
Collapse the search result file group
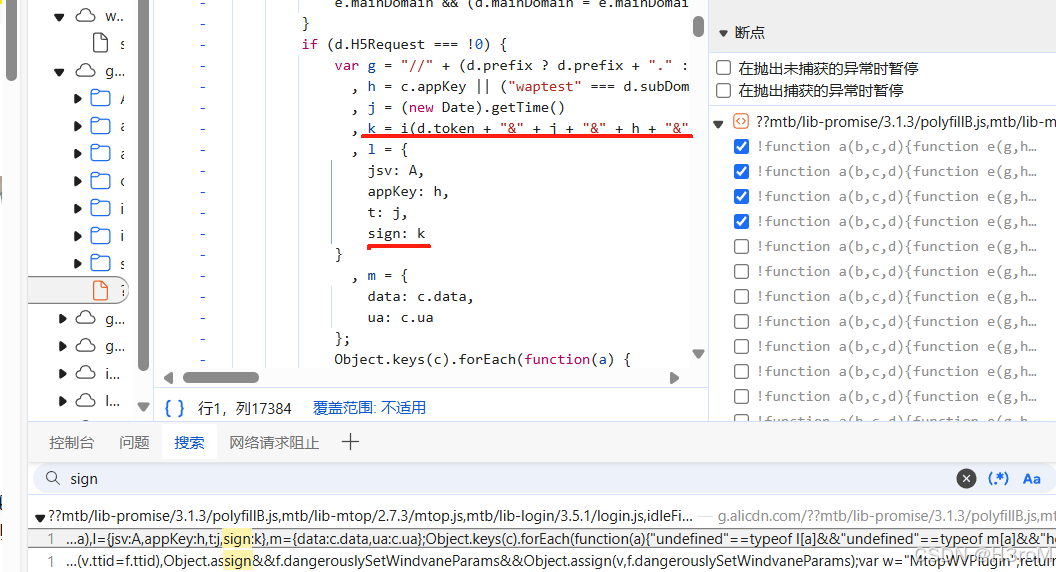click(40, 517)
